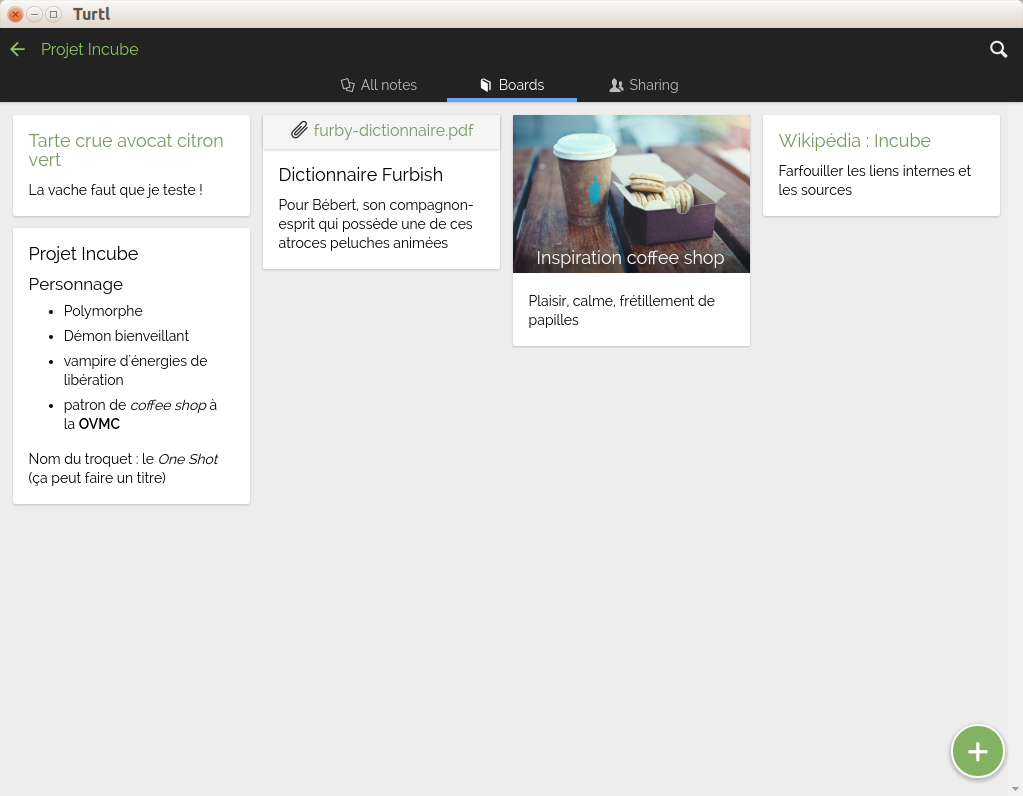Image resolution: width=1023 pixels, height=796 pixels.
Task: Switch to the All notes tab
Action: point(388,85)
